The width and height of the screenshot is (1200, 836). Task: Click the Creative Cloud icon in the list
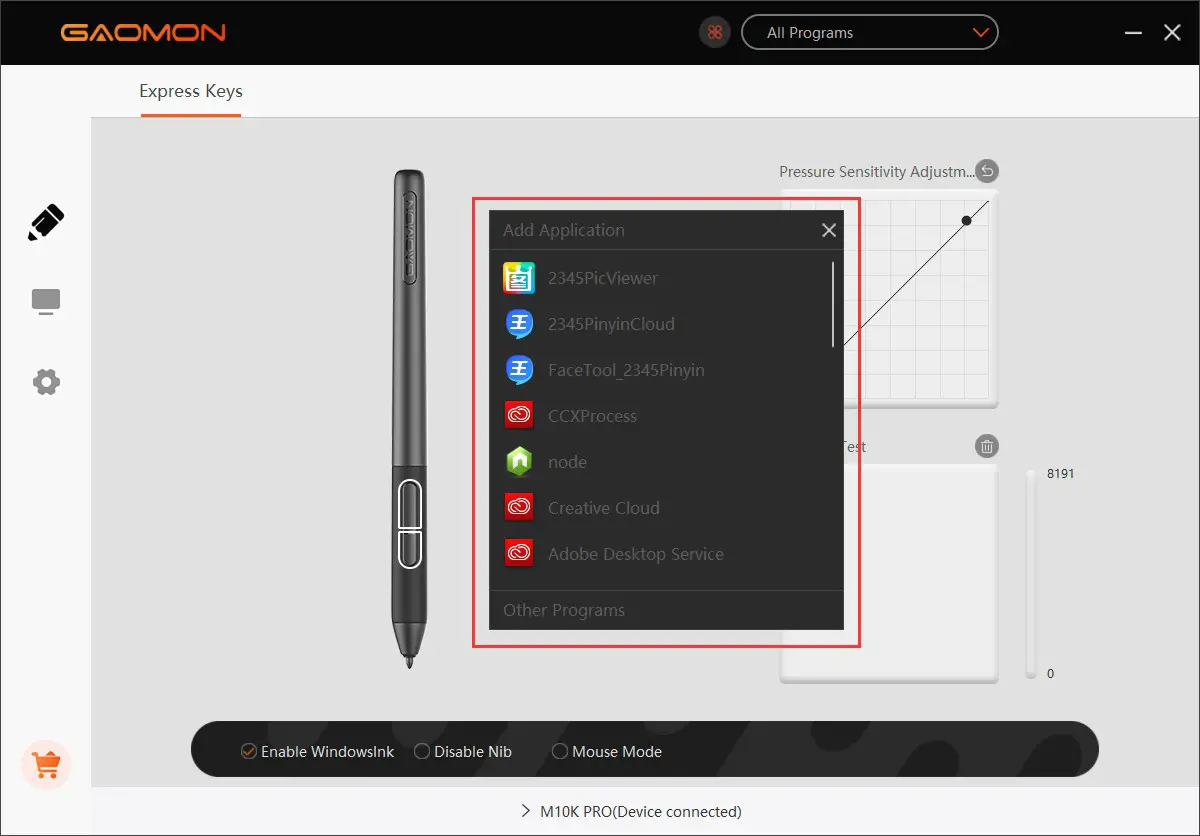tap(519, 507)
